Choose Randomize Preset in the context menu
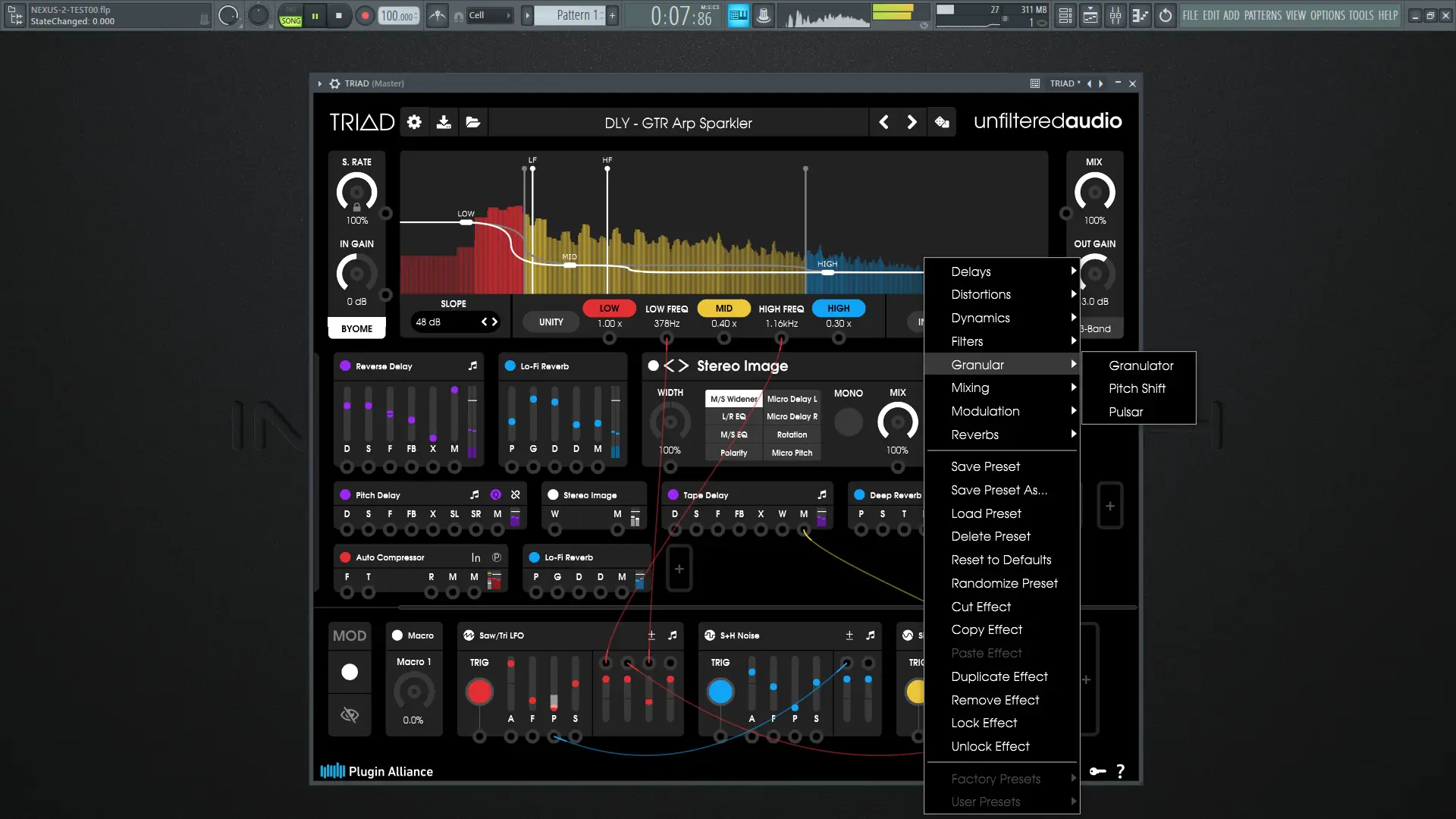Screen dimensions: 1456x819 [1004, 583]
